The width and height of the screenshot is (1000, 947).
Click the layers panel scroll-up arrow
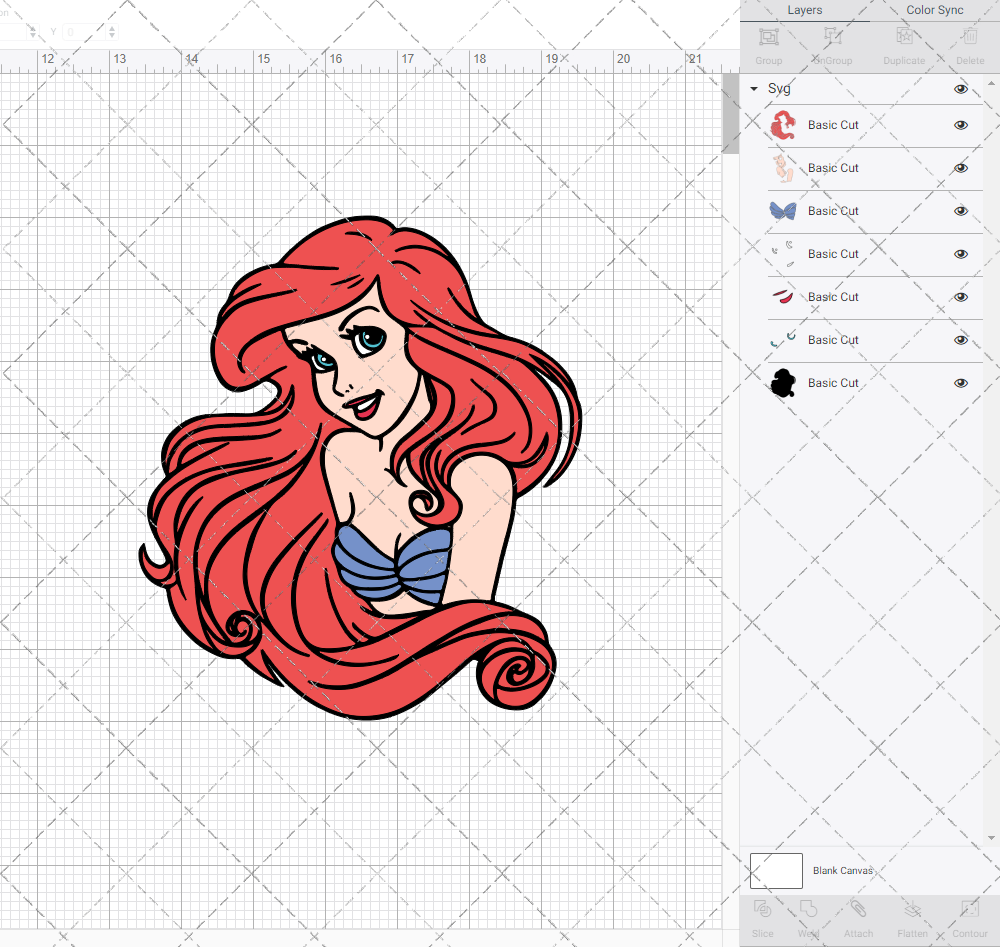point(991,84)
